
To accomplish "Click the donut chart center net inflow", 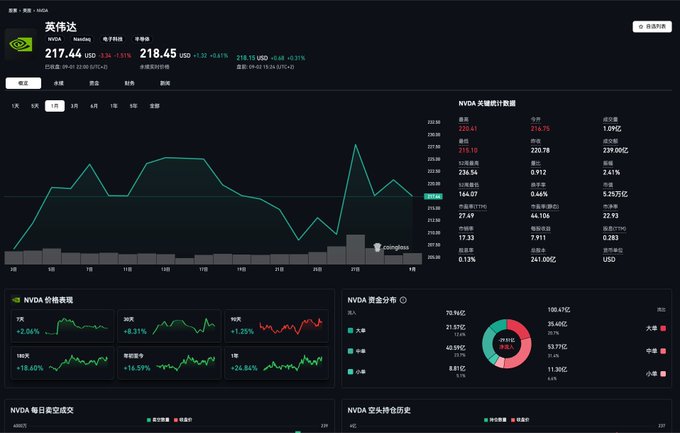I will coord(506,344).
